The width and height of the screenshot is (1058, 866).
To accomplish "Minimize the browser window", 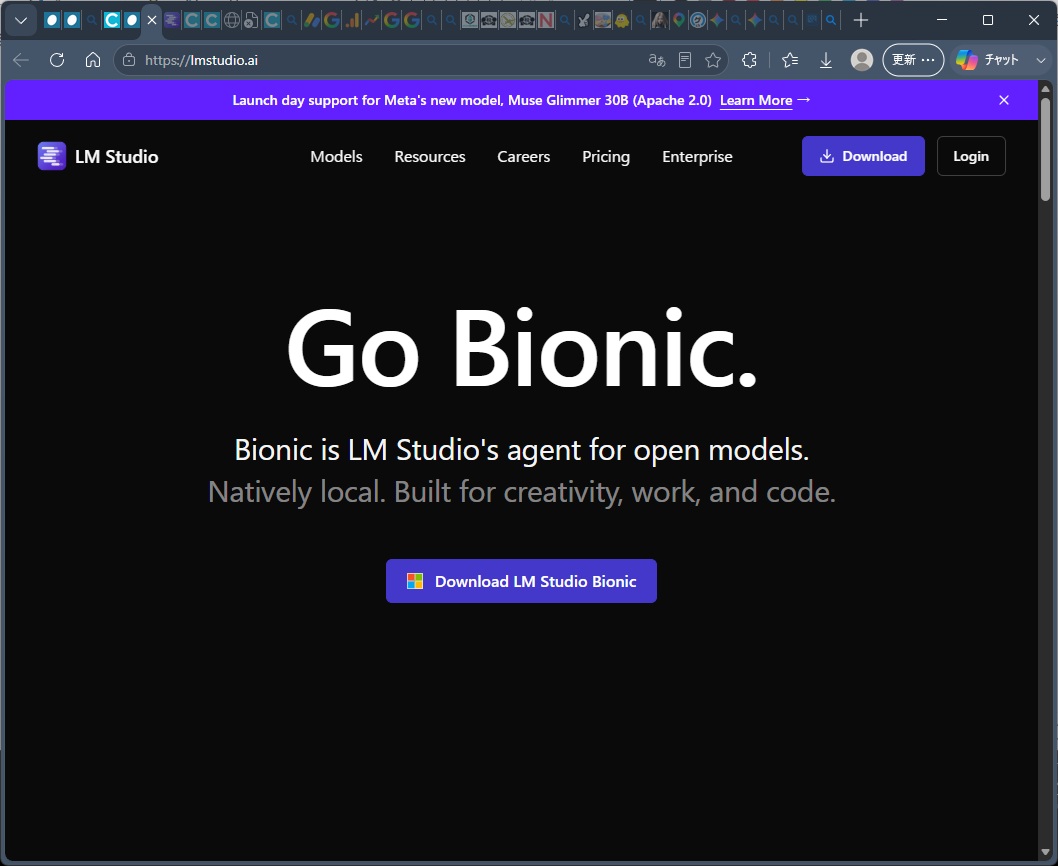I will pyautogui.click(x=942, y=20).
